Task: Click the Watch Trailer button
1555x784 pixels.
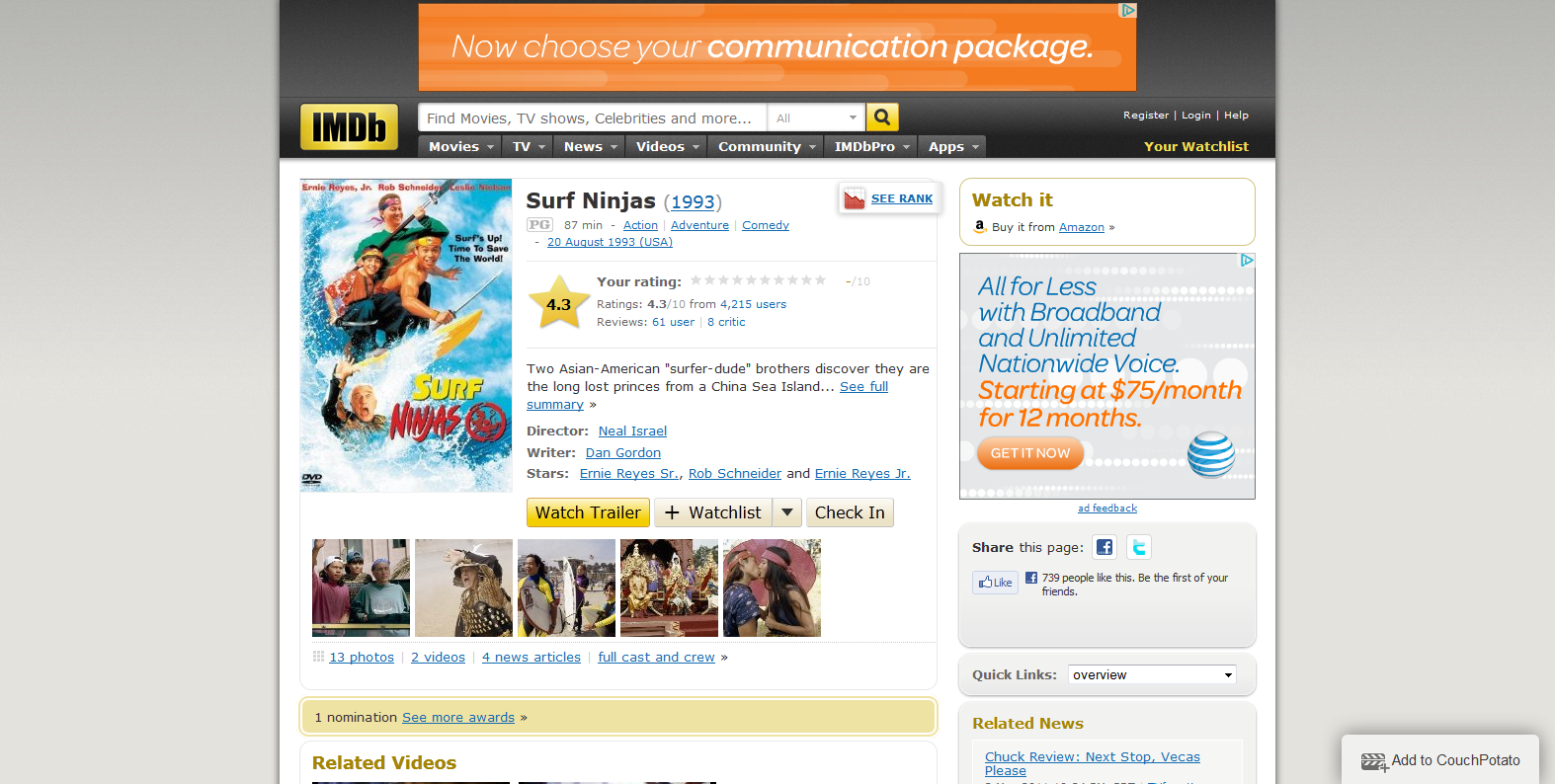Action: pos(588,512)
